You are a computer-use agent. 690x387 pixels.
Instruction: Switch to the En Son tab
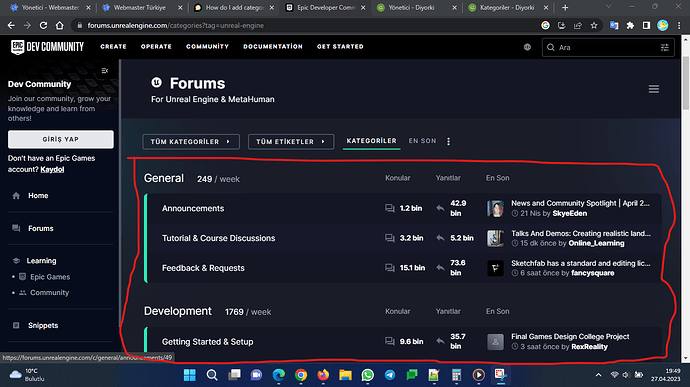point(422,141)
